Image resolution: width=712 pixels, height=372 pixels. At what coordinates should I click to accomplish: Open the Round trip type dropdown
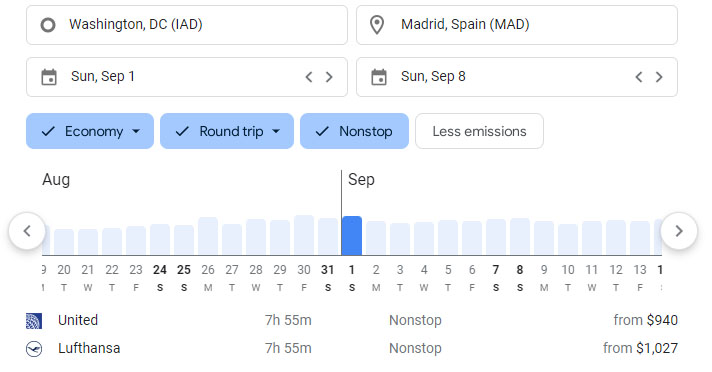pyautogui.click(x=227, y=131)
